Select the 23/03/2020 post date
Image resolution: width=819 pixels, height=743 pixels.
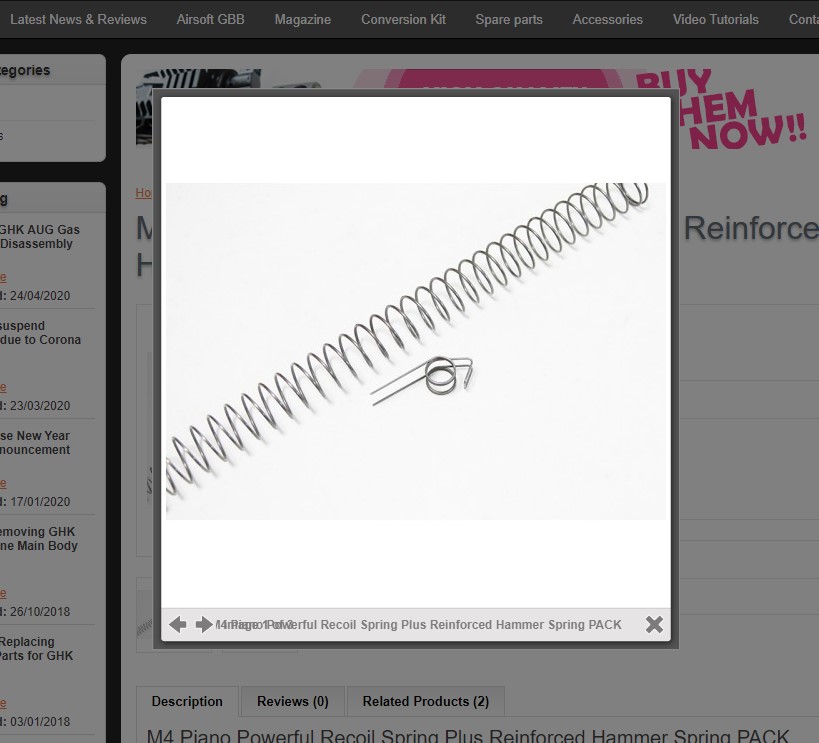click(x=40, y=405)
